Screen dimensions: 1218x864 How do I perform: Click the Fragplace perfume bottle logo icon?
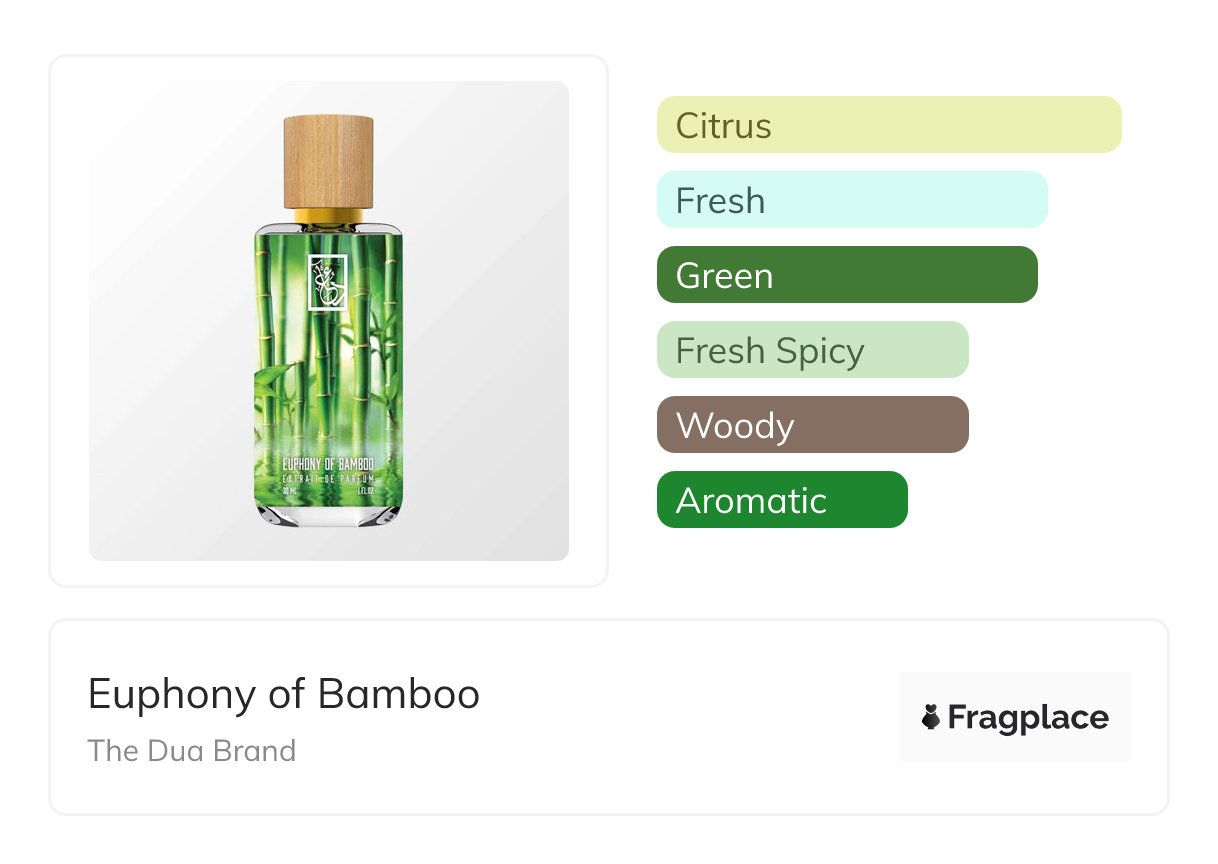[x=931, y=717]
